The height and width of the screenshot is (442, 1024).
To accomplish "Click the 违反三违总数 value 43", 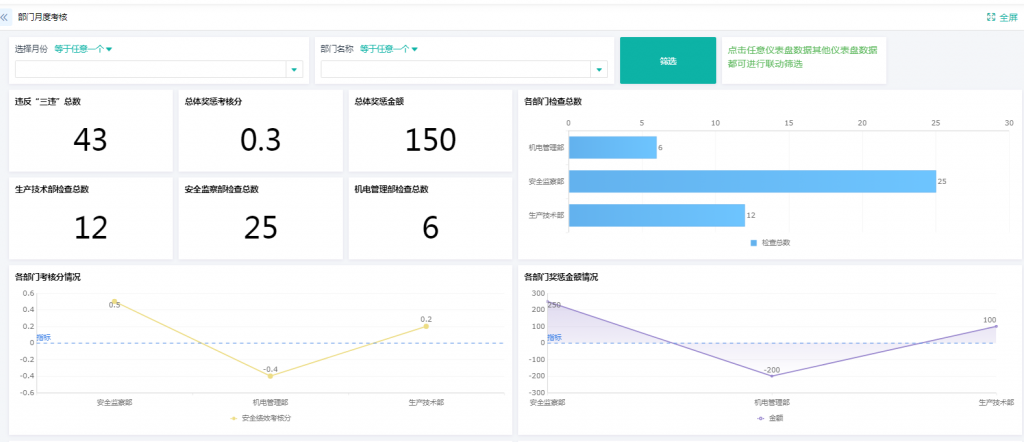I will 90,140.
